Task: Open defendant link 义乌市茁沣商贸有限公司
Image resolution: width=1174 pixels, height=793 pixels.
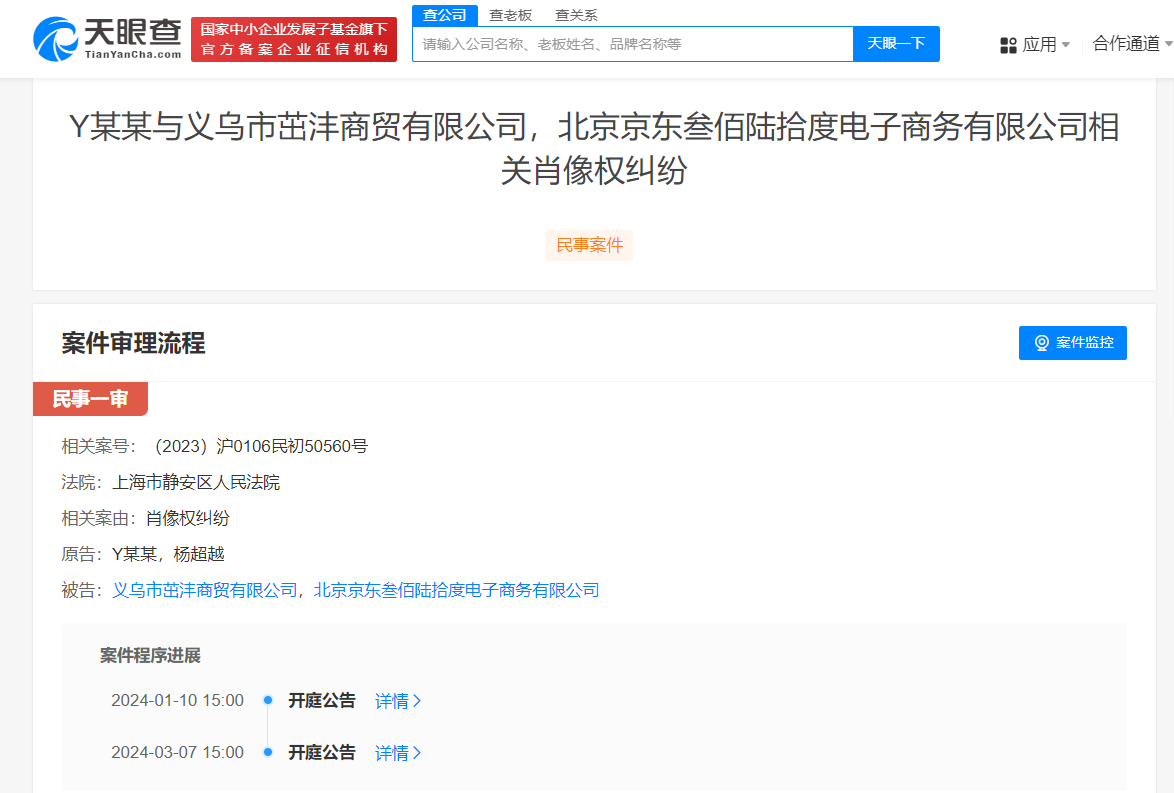Action: (x=204, y=590)
